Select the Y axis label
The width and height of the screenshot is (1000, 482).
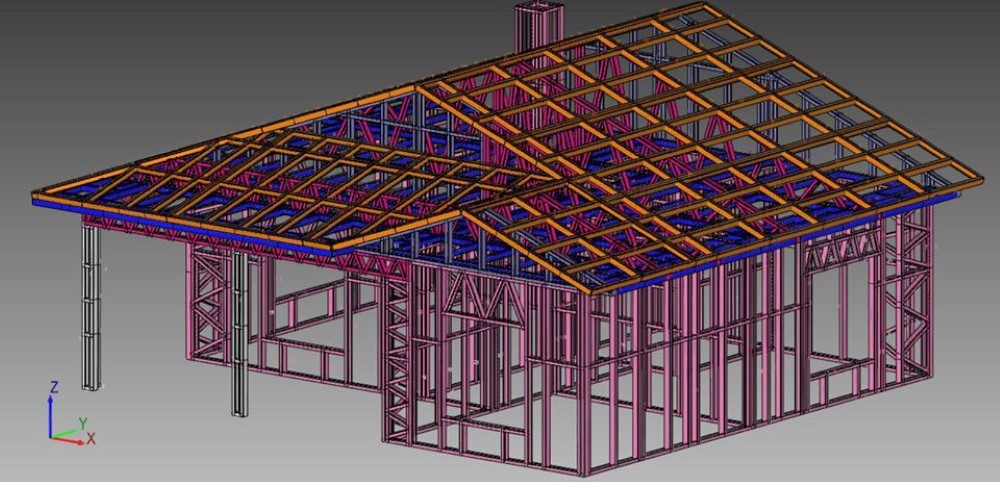pos(84,423)
